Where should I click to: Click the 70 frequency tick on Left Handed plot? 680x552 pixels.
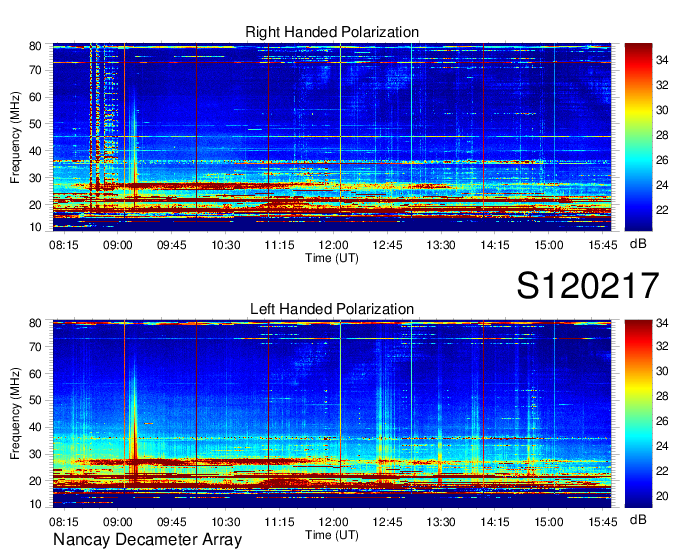35,347
